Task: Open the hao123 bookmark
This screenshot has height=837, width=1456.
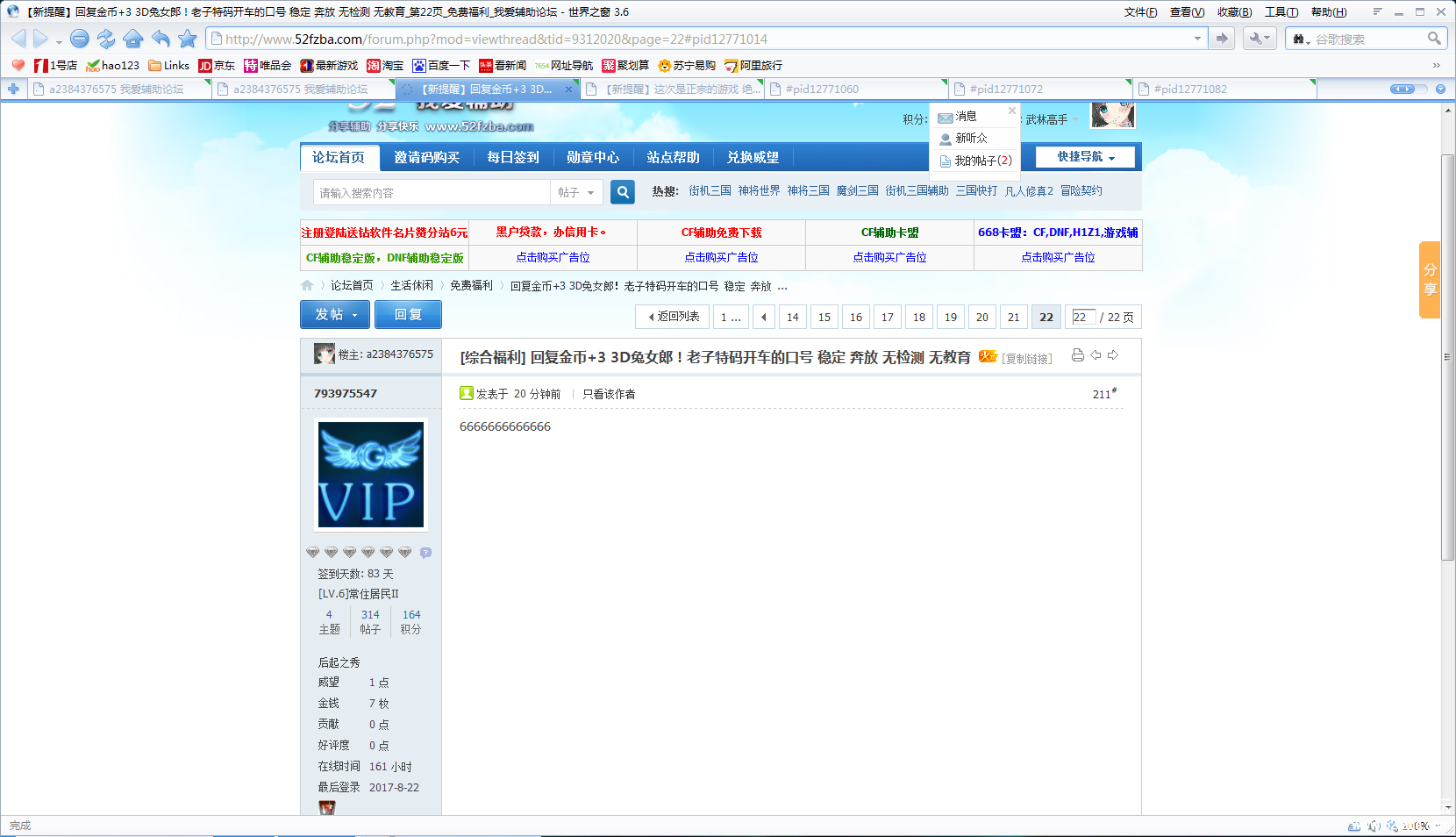Action: (x=113, y=65)
